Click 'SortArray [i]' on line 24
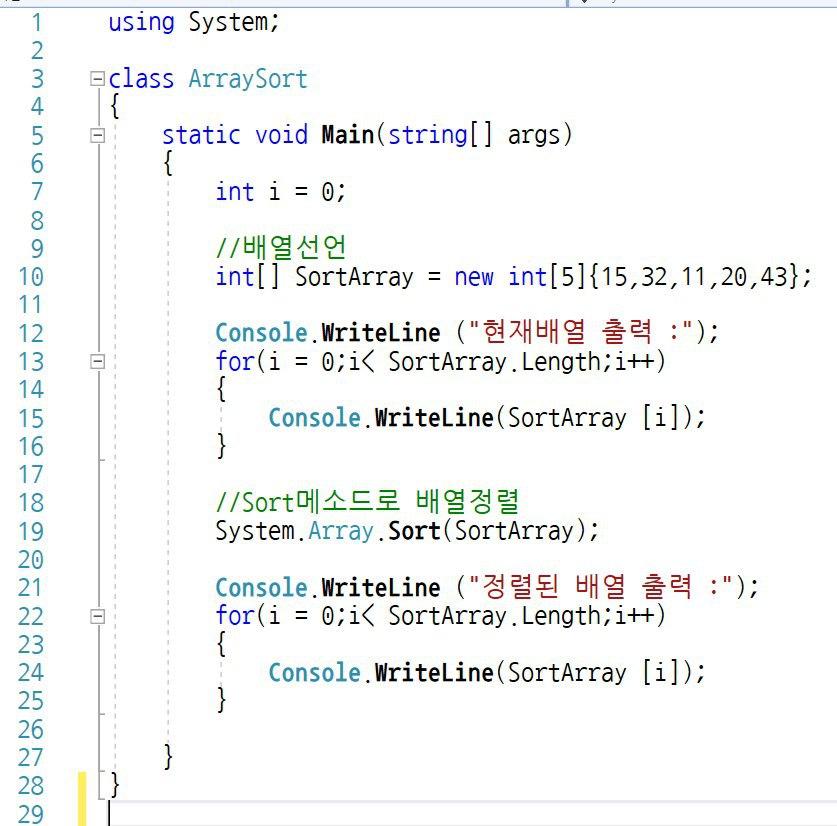 point(595,673)
